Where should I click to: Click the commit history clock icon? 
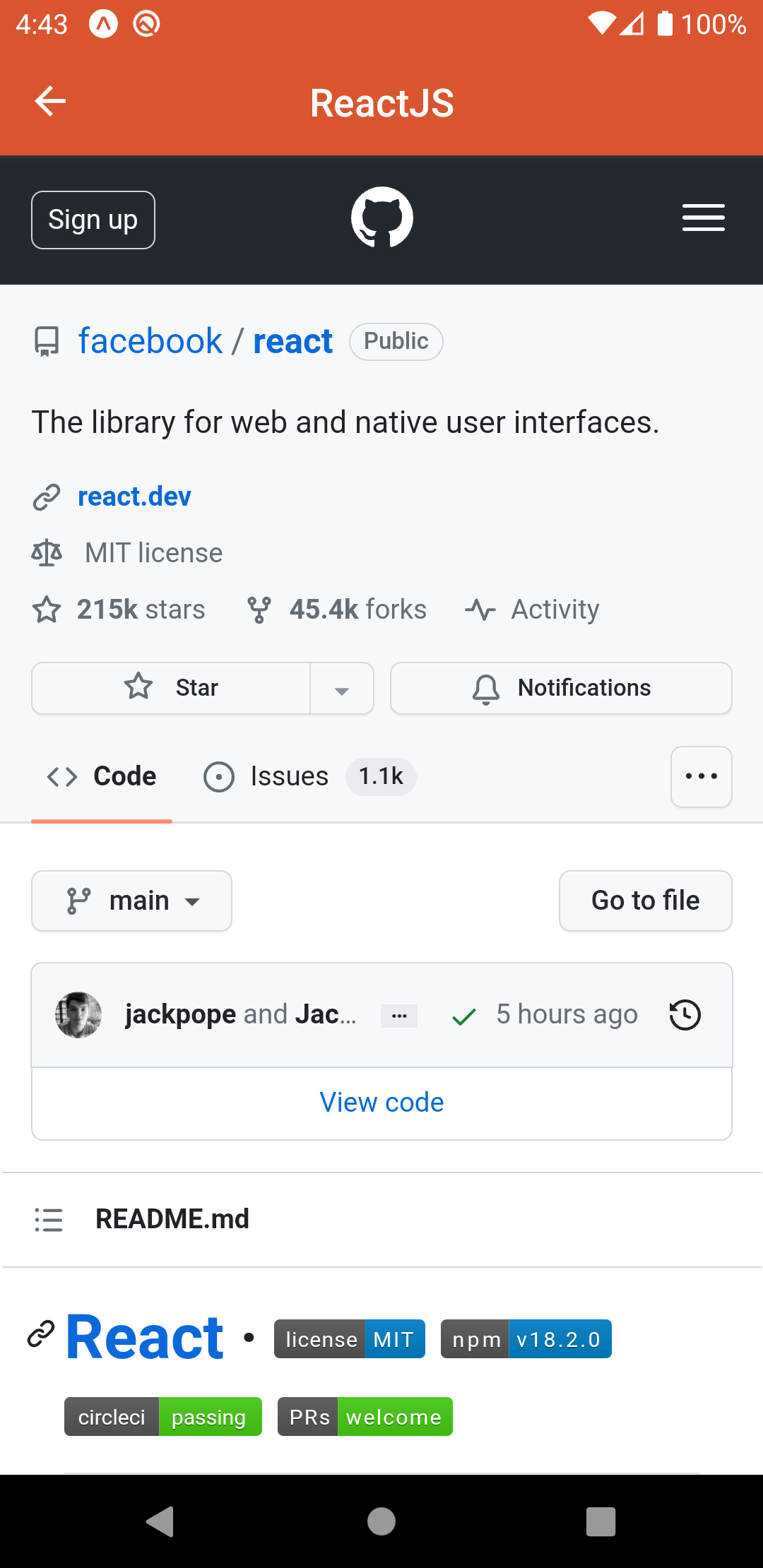tap(685, 1015)
